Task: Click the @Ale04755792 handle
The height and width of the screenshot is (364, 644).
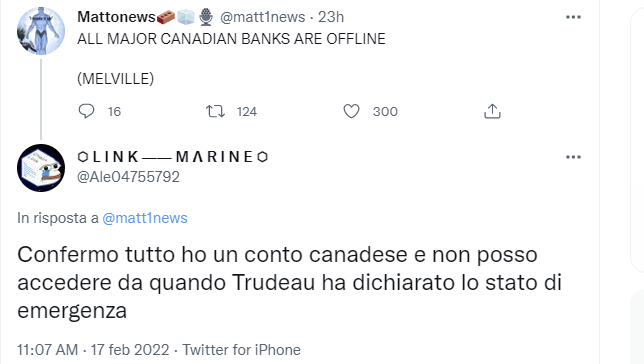Action: [128, 177]
